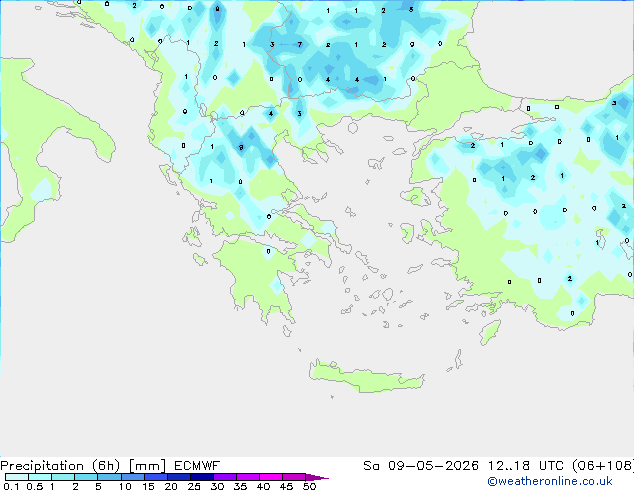Click the 0.5 mm legend color swatch
The width and height of the screenshot is (634, 490).
pos(40,477)
